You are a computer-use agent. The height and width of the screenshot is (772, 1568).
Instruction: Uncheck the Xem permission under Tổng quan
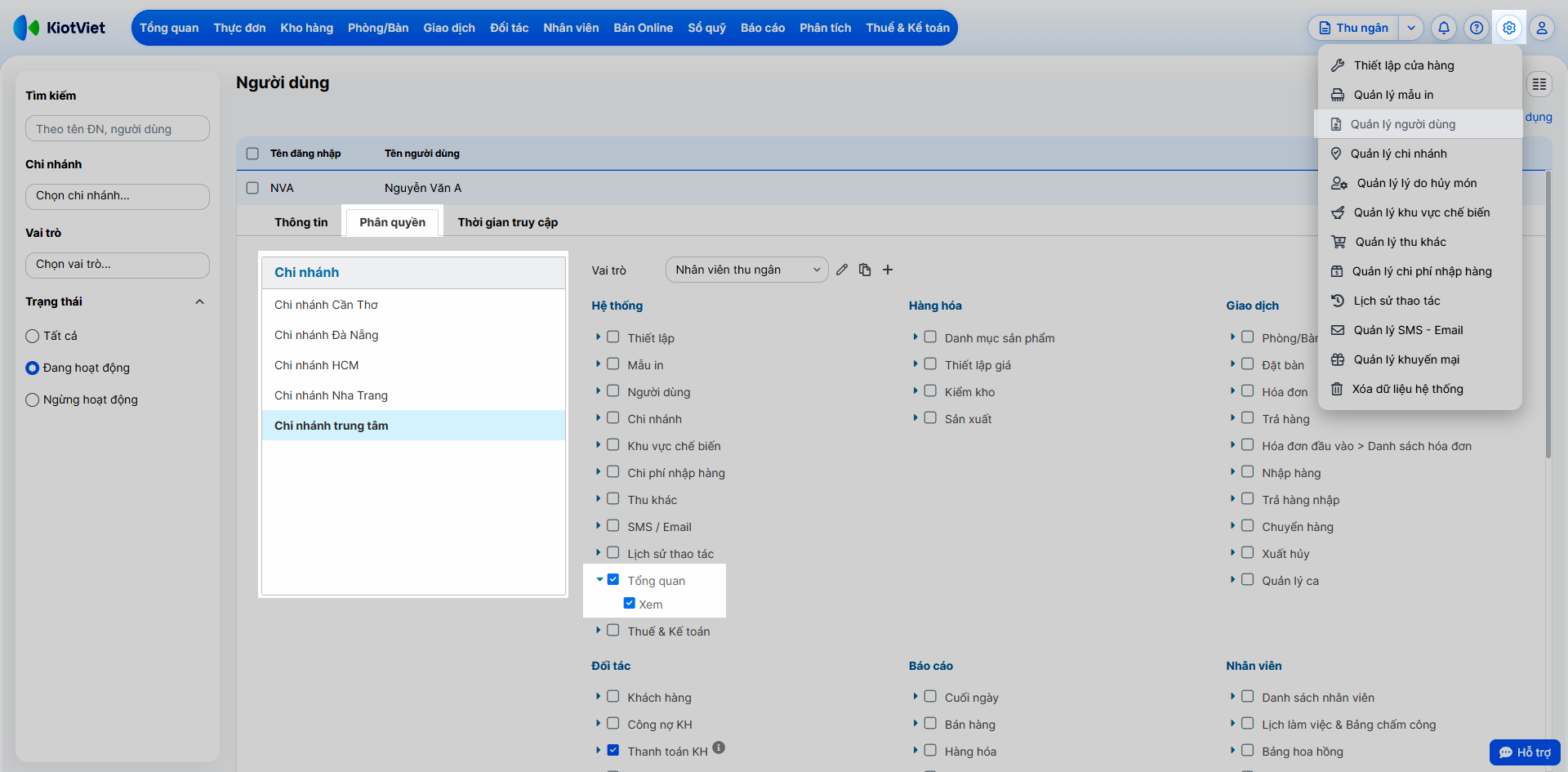630,603
